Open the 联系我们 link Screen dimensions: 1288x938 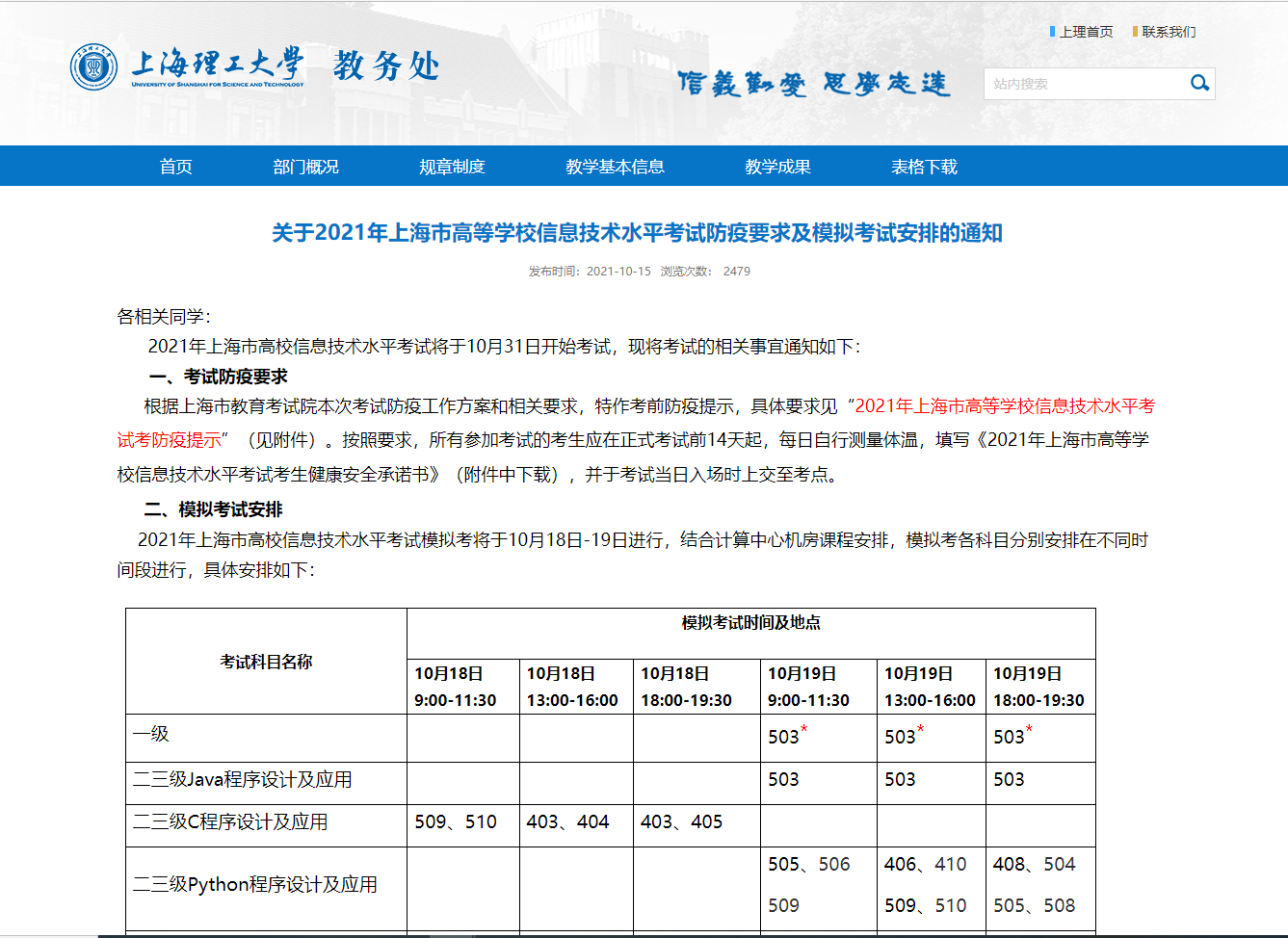click(x=1169, y=32)
